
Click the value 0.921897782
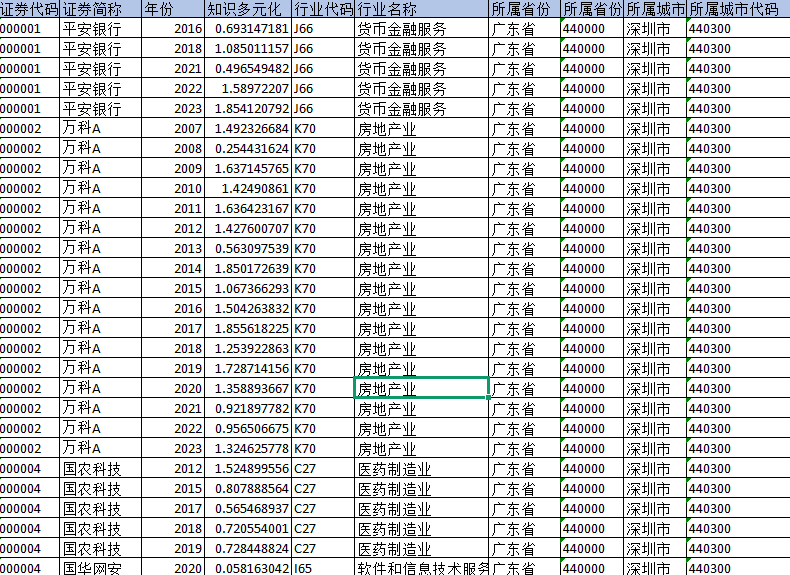pyautogui.click(x=252, y=409)
